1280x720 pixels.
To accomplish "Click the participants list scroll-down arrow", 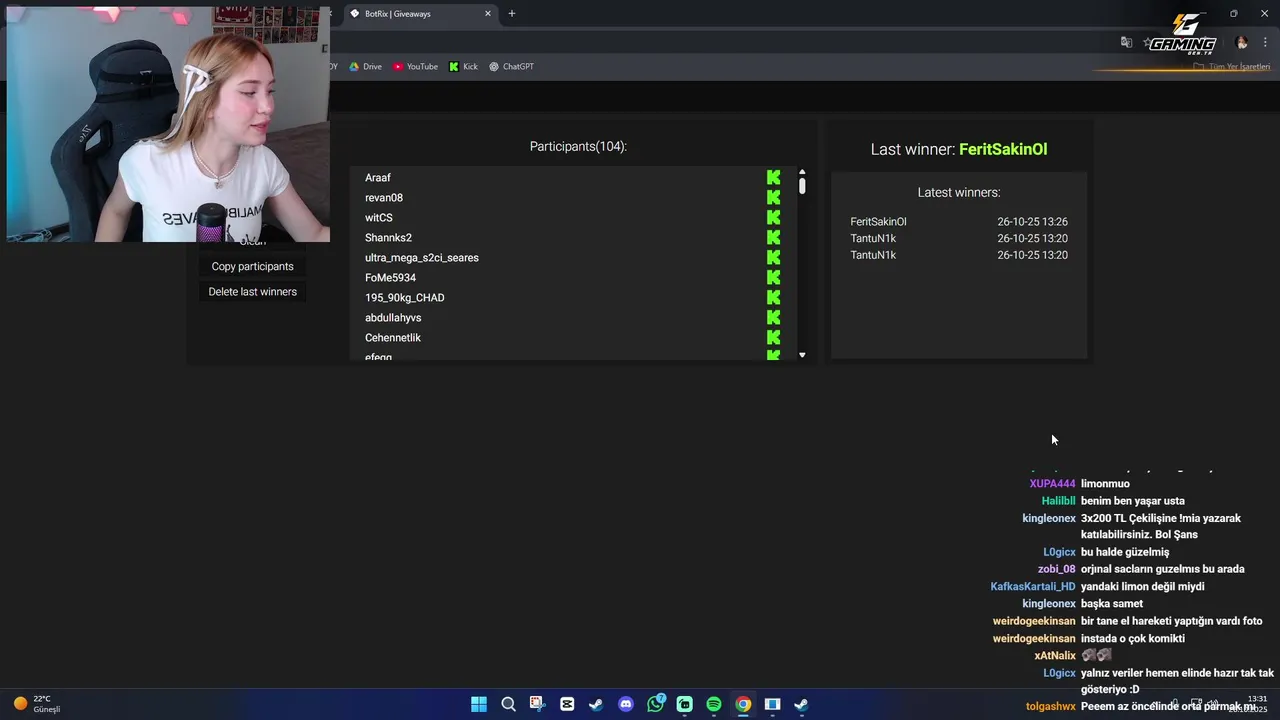I will 802,355.
